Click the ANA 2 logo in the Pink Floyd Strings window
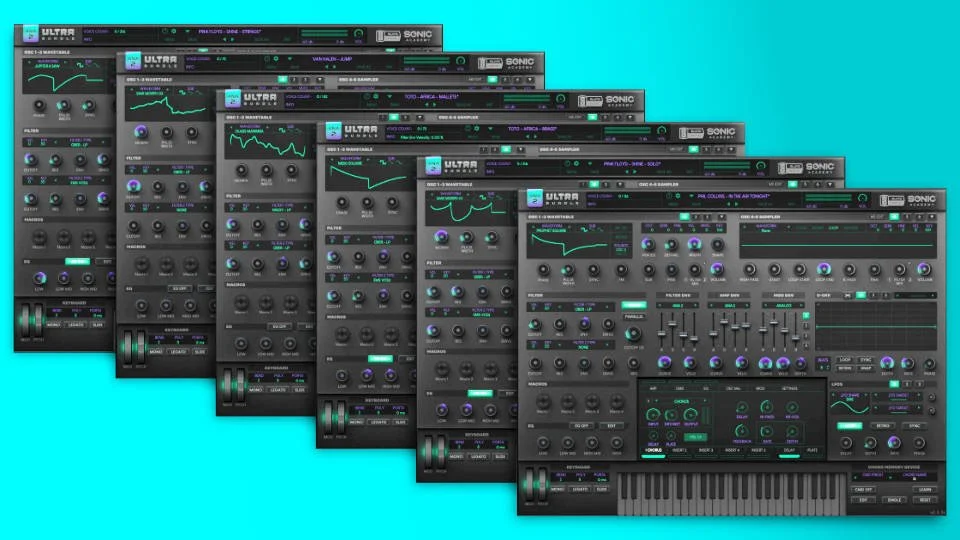This screenshot has height=540, width=960. pyautogui.click(x=31, y=33)
